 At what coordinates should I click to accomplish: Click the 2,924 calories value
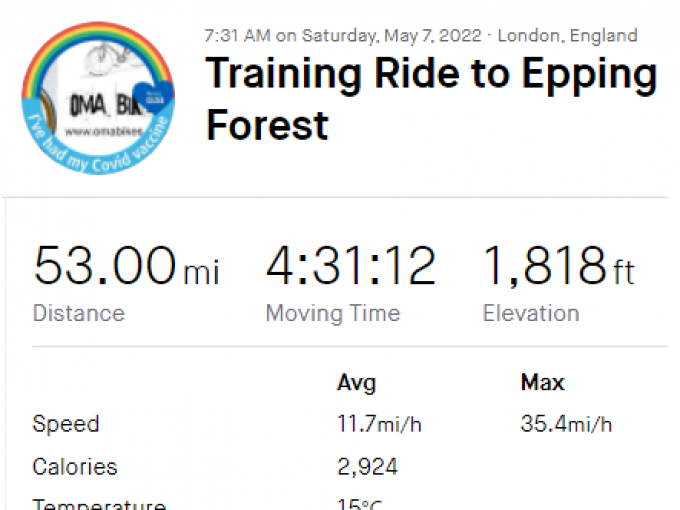coord(367,467)
